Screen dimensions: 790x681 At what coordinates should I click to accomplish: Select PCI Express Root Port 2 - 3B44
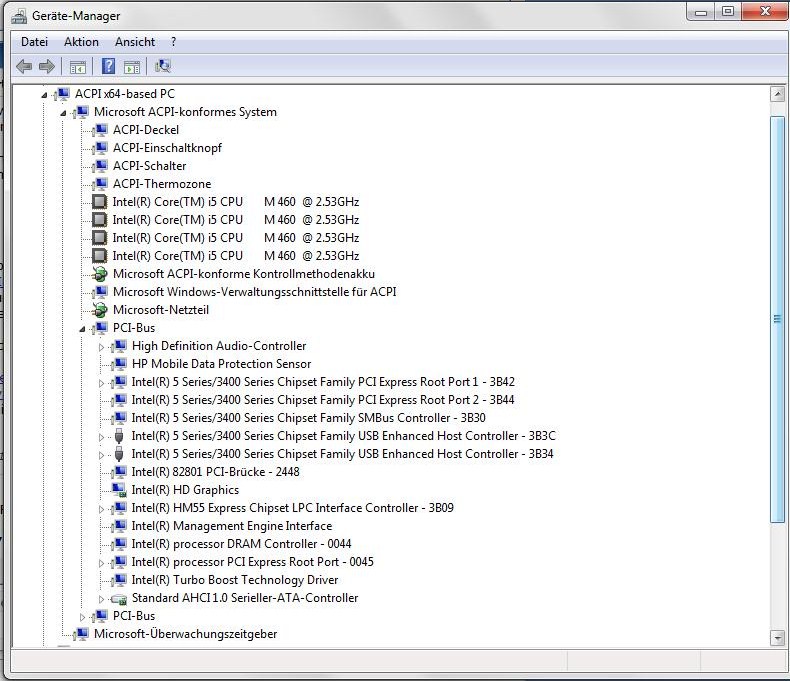pos(322,400)
